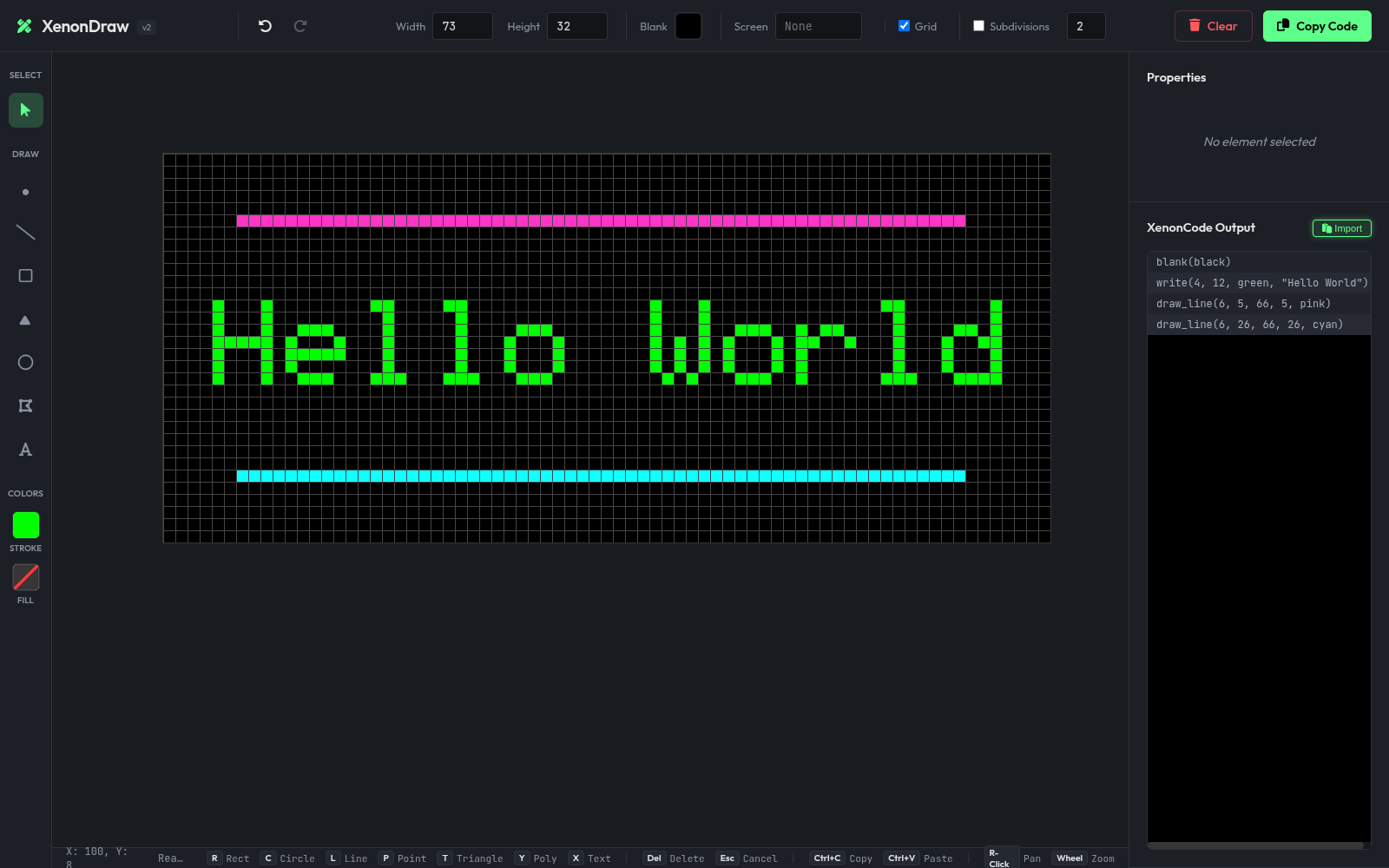Viewport: 1389px width, 868px height.
Task: Click the P Point shortcut hint
Action: 404,858
